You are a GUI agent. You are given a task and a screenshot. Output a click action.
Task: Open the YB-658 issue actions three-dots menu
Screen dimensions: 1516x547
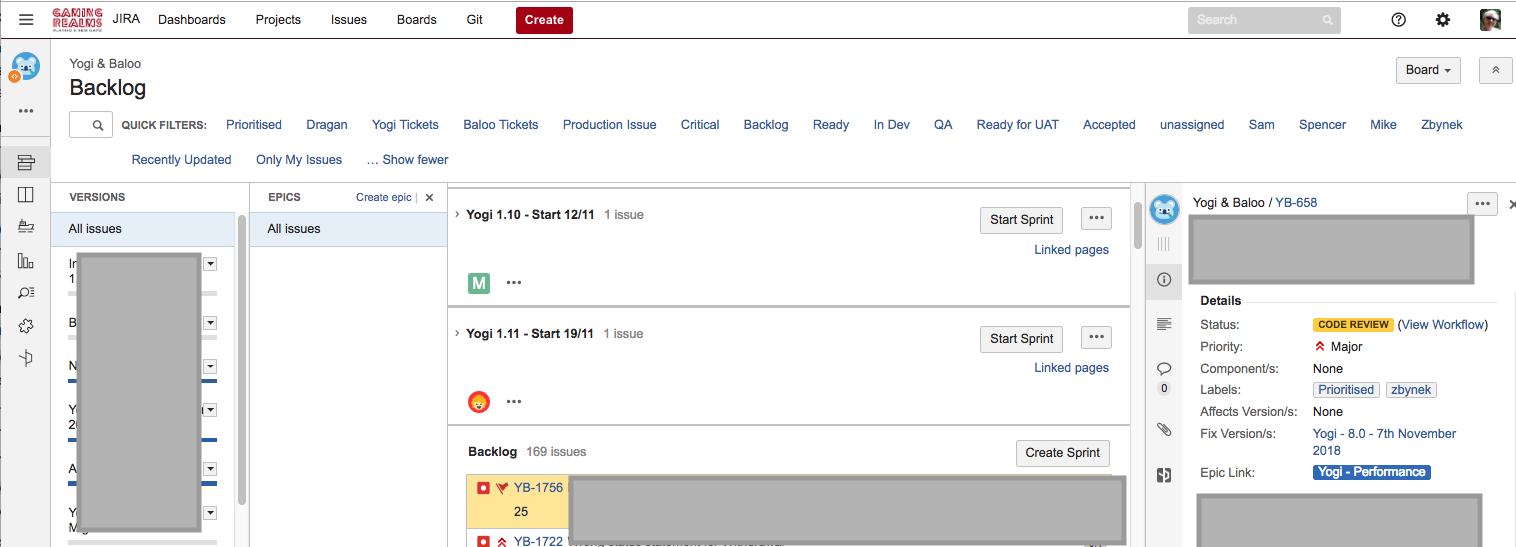coord(1483,202)
